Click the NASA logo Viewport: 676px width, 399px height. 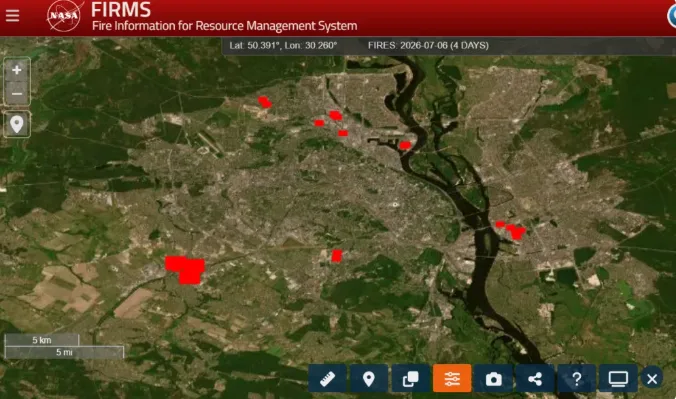pyautogui.click(x=64, y=16)
